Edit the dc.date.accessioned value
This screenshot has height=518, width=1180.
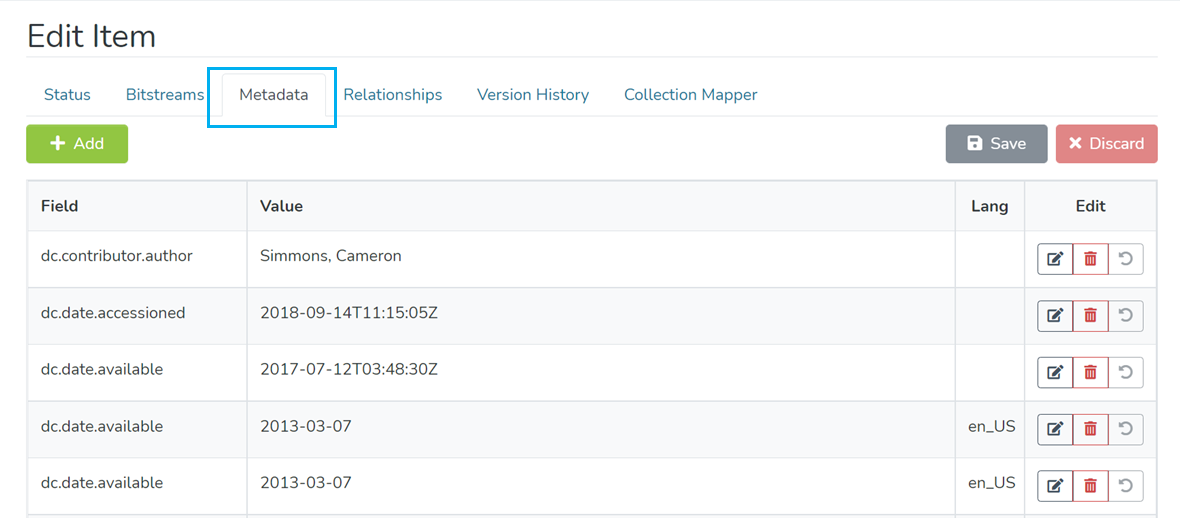tap(1054, 316)
